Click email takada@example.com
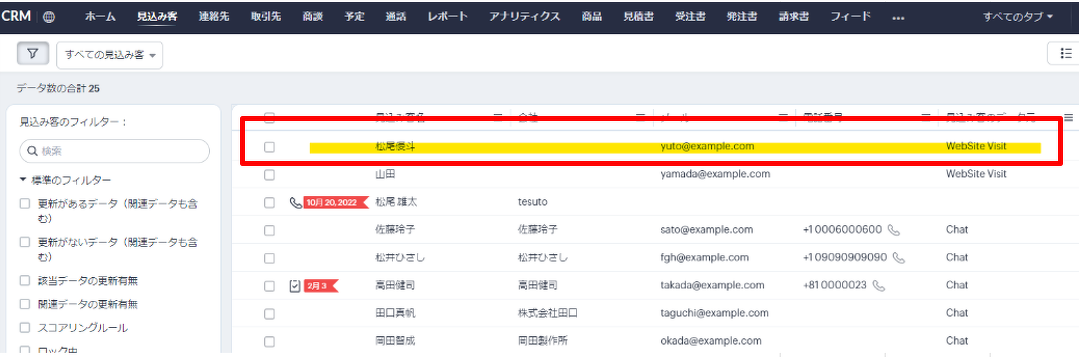 (712, 285)
